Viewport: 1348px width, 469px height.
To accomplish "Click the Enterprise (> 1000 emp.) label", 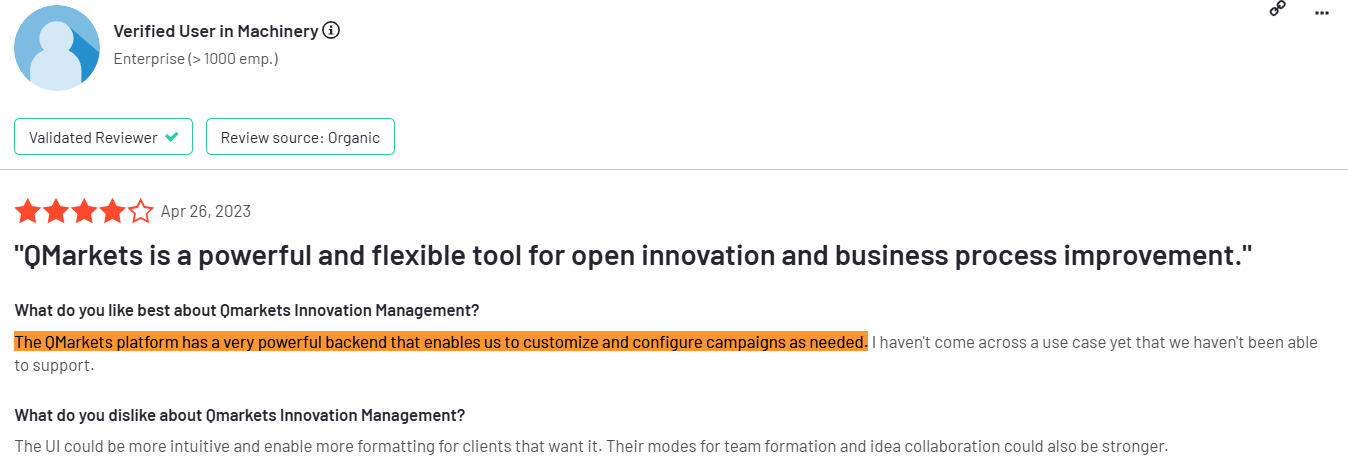I will (196, 59).
